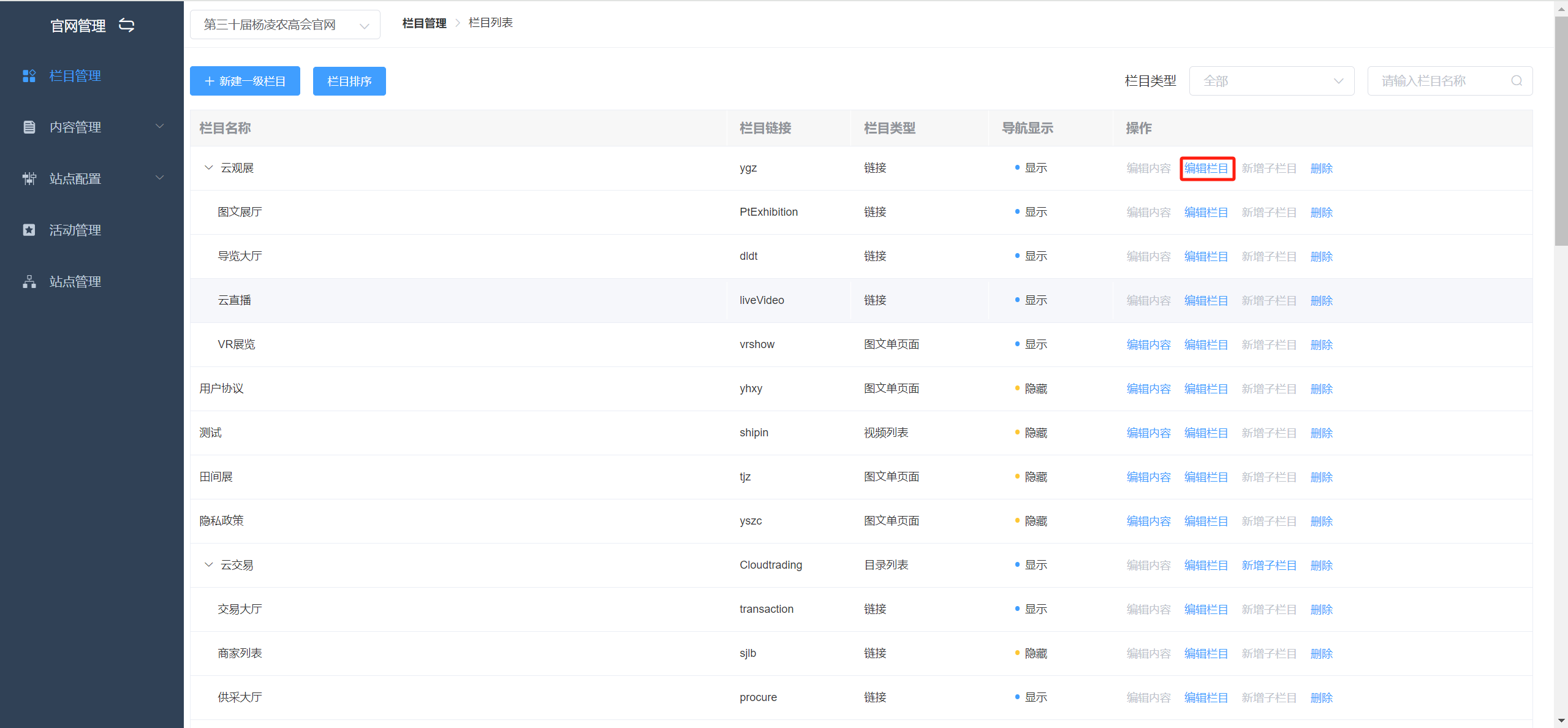Click 编辑内容 for VR展览
1568x728 pixels.
pos(1149,345)
